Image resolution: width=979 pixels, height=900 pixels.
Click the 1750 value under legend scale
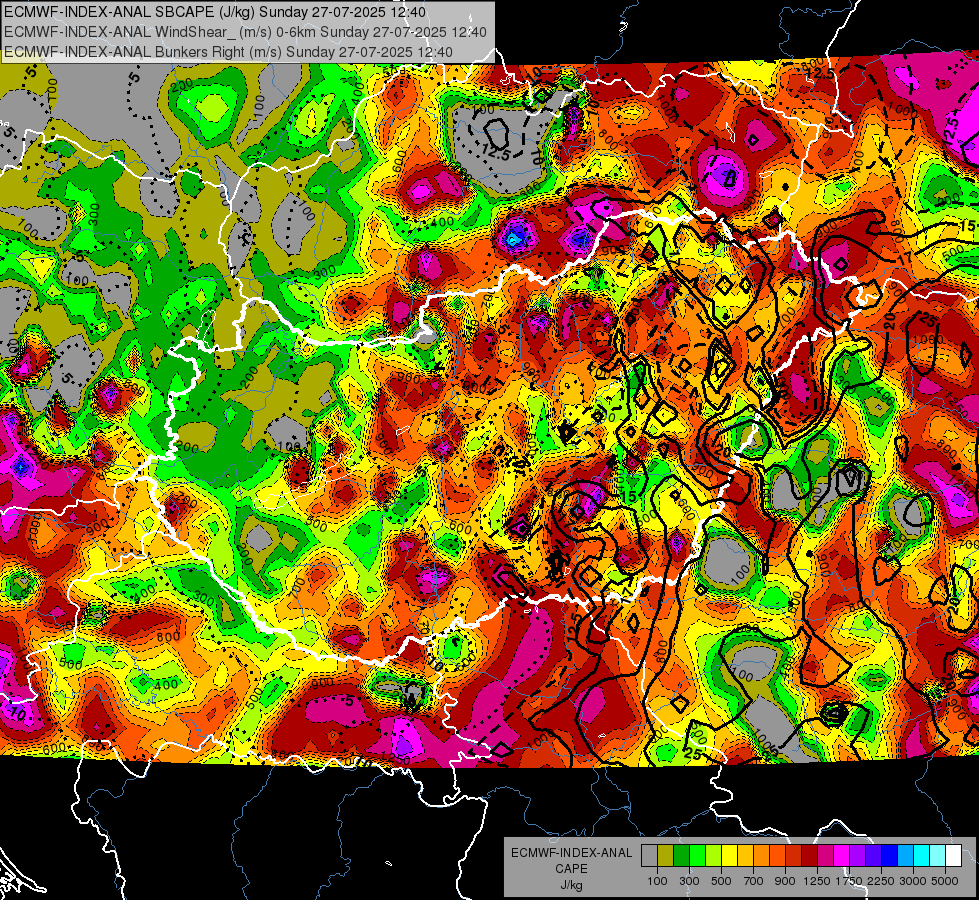pyautogui.click(x=849, y=881)
